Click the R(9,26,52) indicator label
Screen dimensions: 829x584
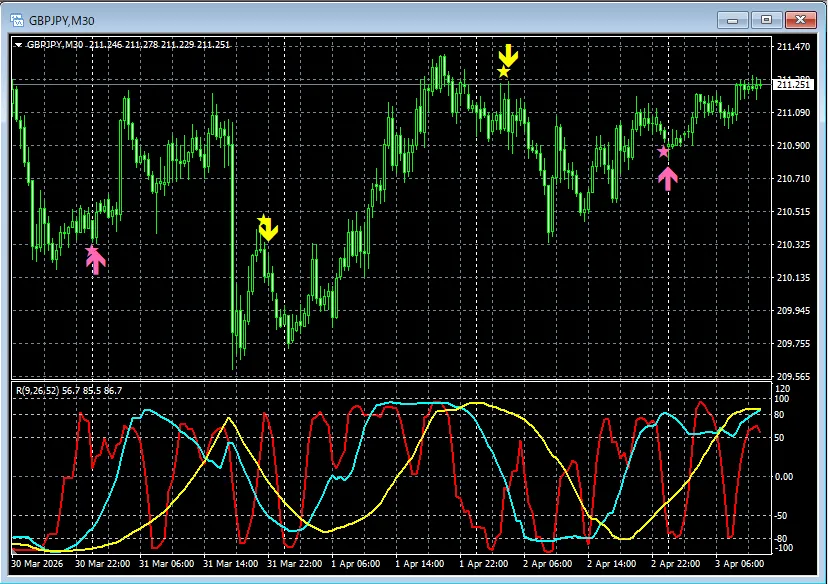pyautogui.click(x=69, y=391)
